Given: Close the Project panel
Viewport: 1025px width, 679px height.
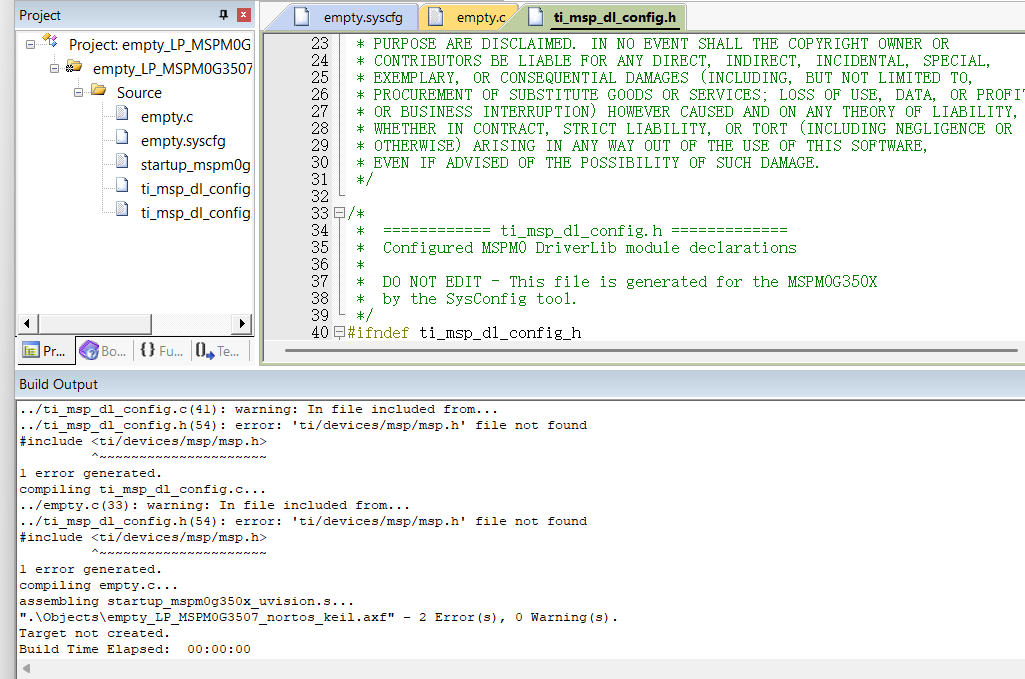Looking at the screenshot, I should pyautogui.click(x=243, y=15).
